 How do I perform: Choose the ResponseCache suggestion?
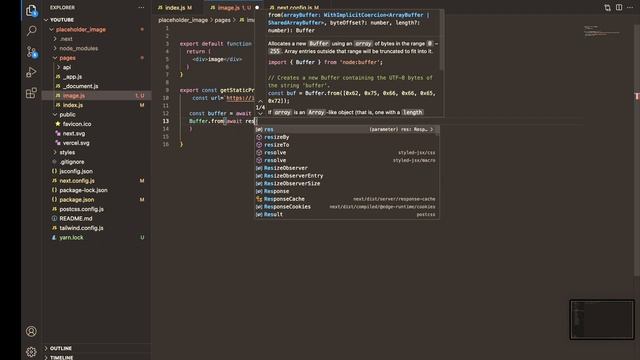coord(347,199)
